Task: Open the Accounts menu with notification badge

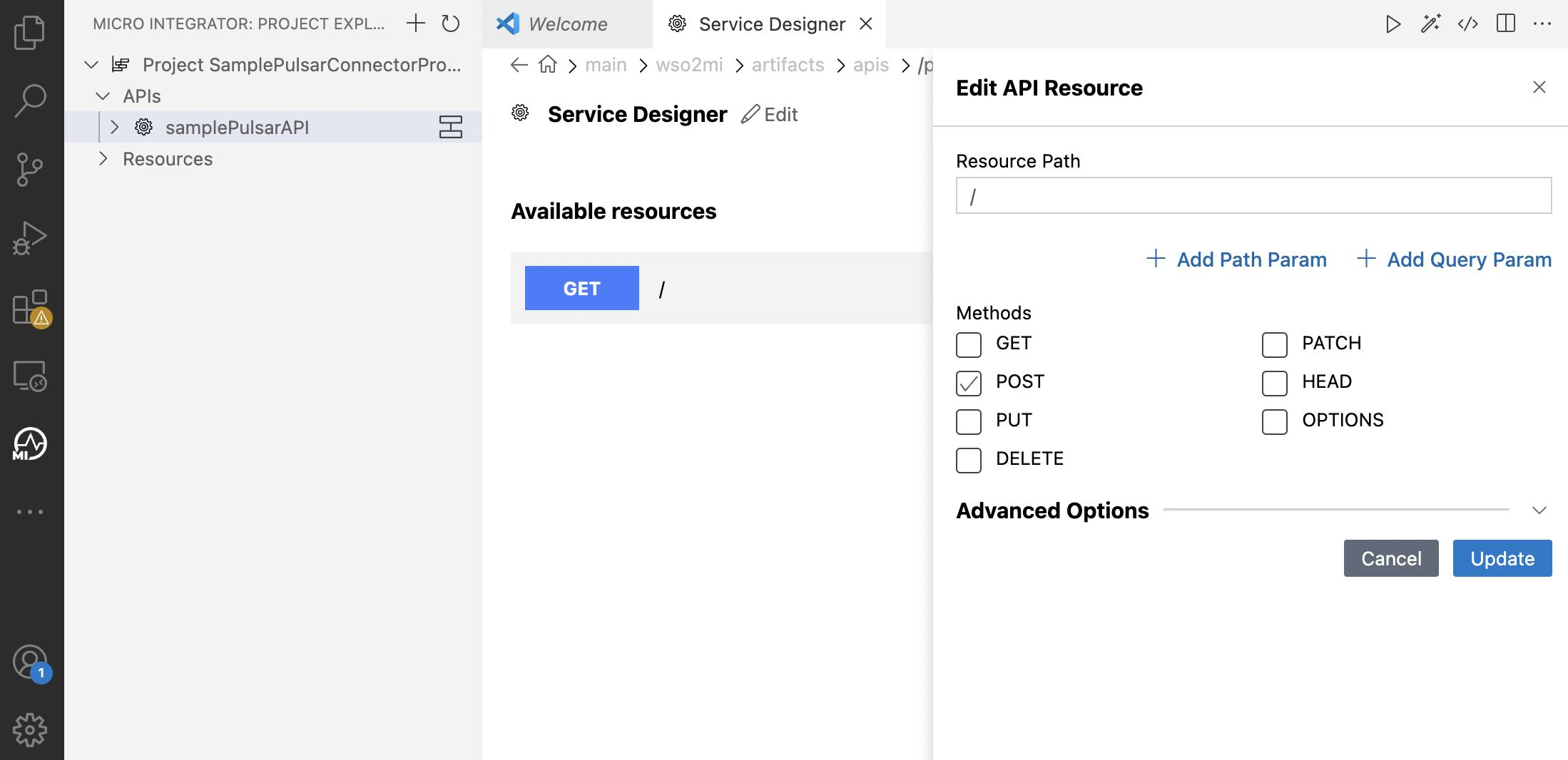Action: point(31,664)
